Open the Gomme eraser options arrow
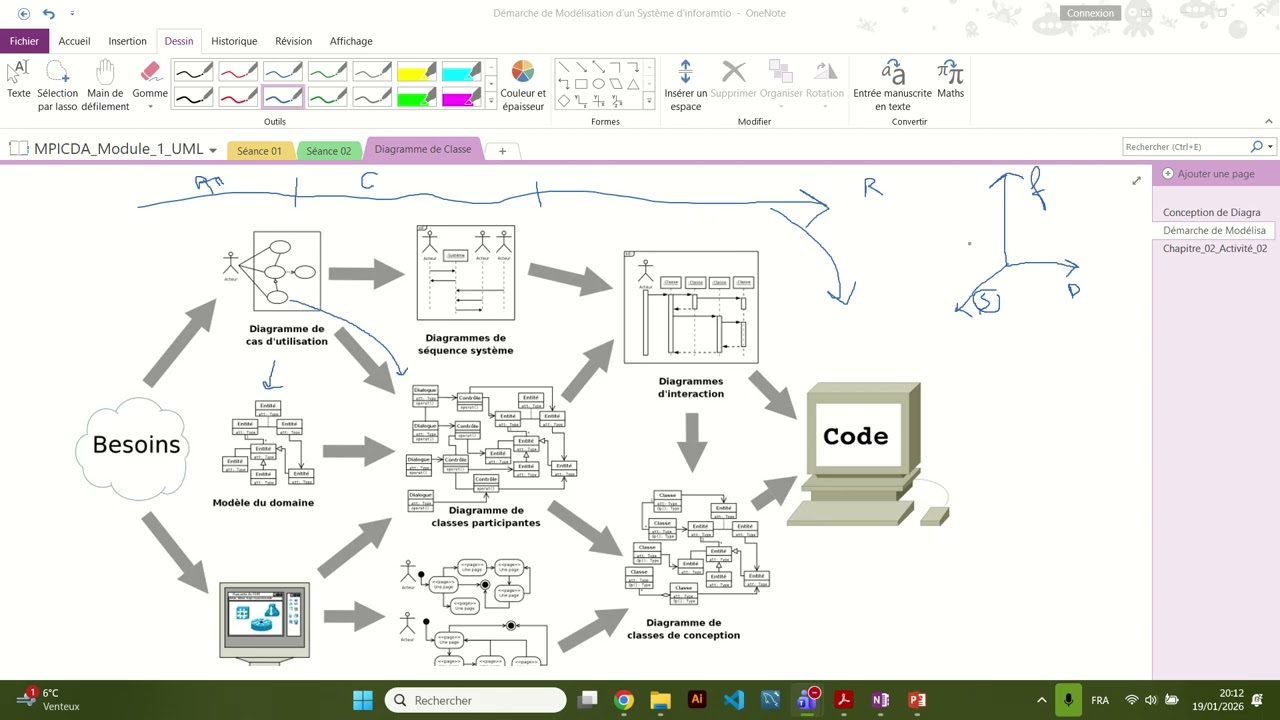The image size is (1280, 720). pos(150,106)
